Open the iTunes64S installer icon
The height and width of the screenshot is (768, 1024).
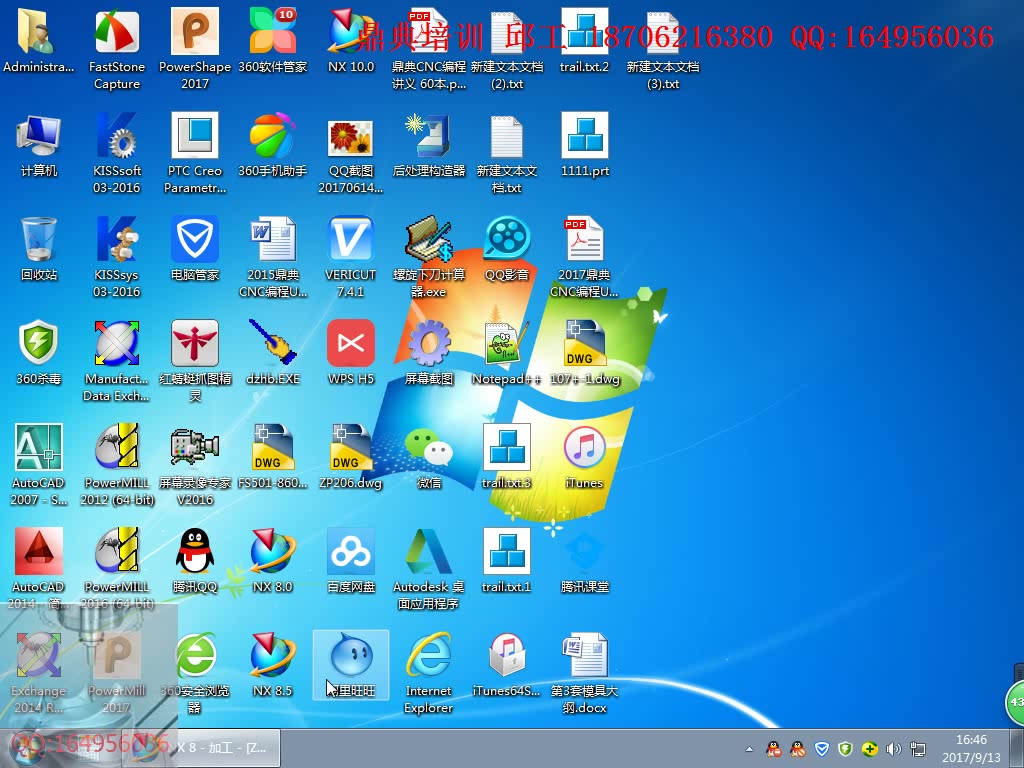point(507,664)
